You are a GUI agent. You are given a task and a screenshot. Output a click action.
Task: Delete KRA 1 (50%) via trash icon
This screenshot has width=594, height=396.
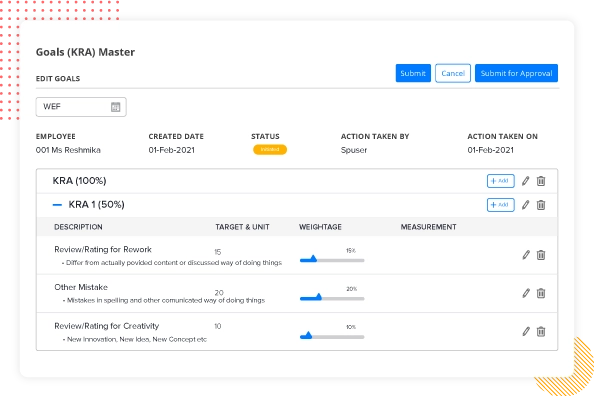[541, 205]
